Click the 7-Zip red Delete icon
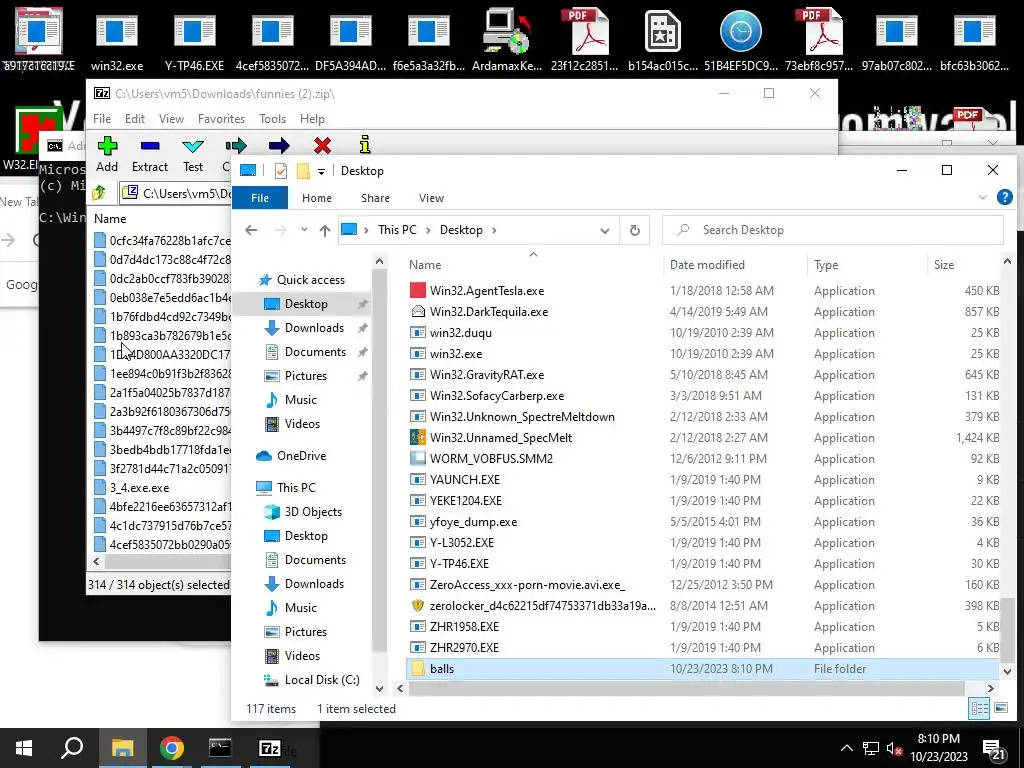The width and height of the screenshot is (1024, 768). 322,146
